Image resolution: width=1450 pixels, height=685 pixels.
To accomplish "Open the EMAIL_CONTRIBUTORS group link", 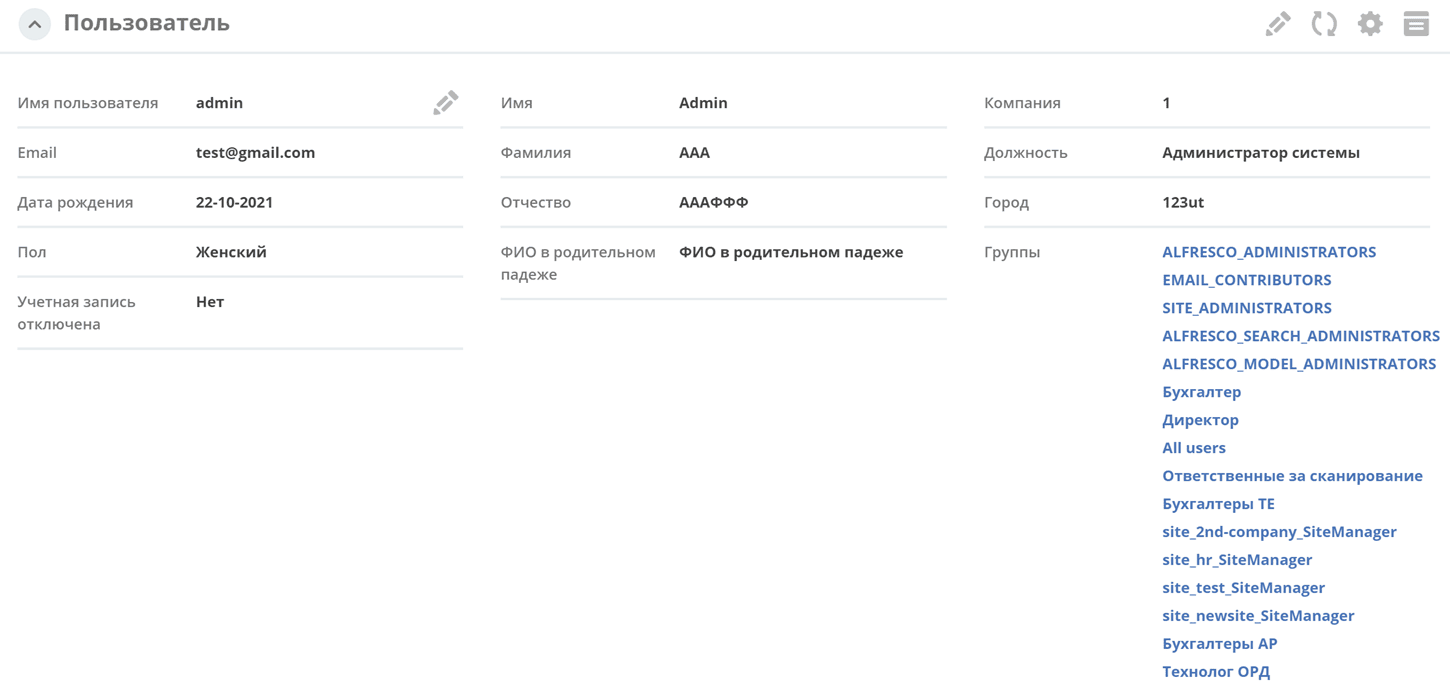I will pyautogui.click(x=1246, y=280).
